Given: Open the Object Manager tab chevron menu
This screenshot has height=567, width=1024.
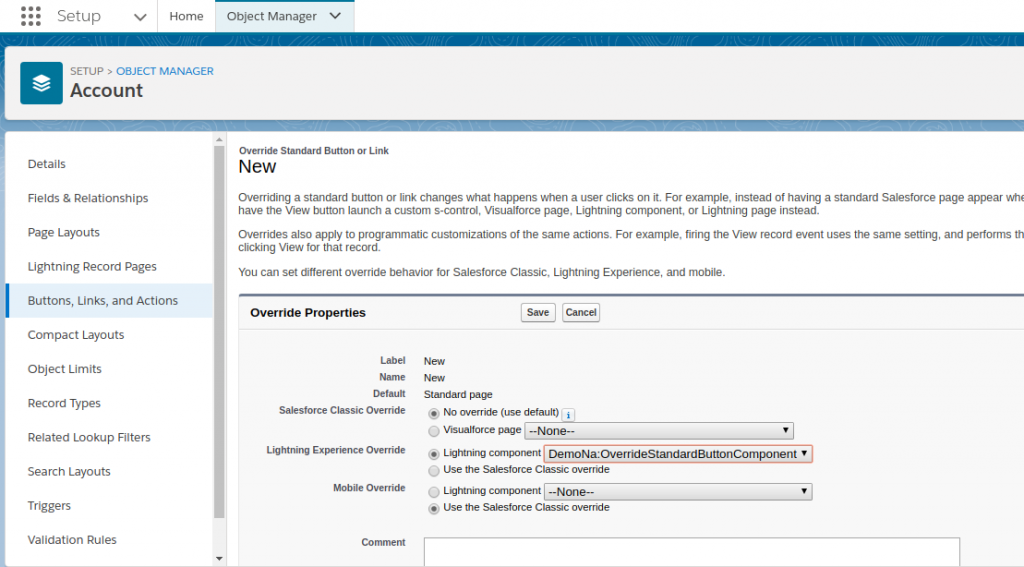Looking at the screenshot, I should click(x=335, y=16).
